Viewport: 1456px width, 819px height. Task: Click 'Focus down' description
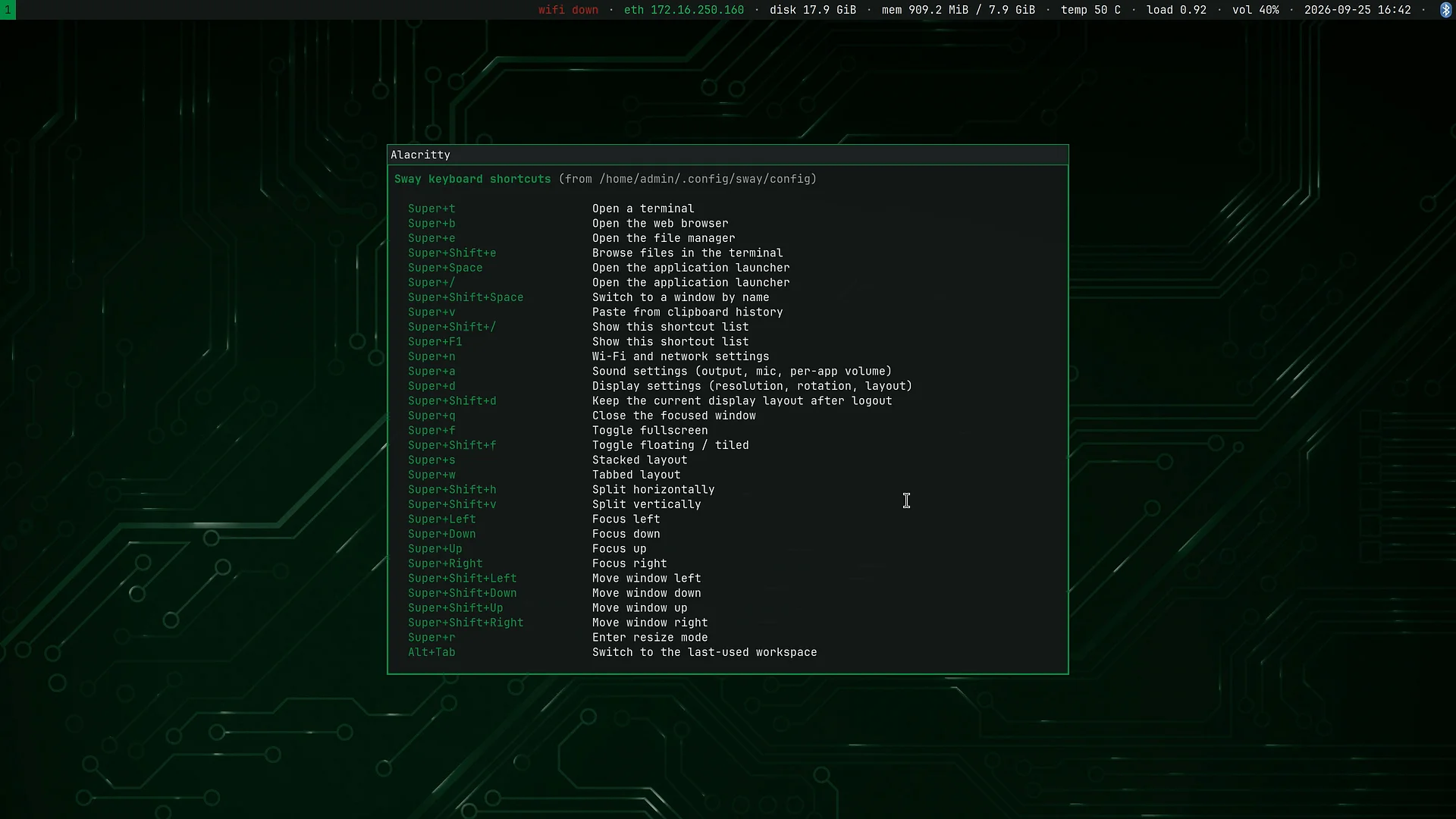click(626, 534)
